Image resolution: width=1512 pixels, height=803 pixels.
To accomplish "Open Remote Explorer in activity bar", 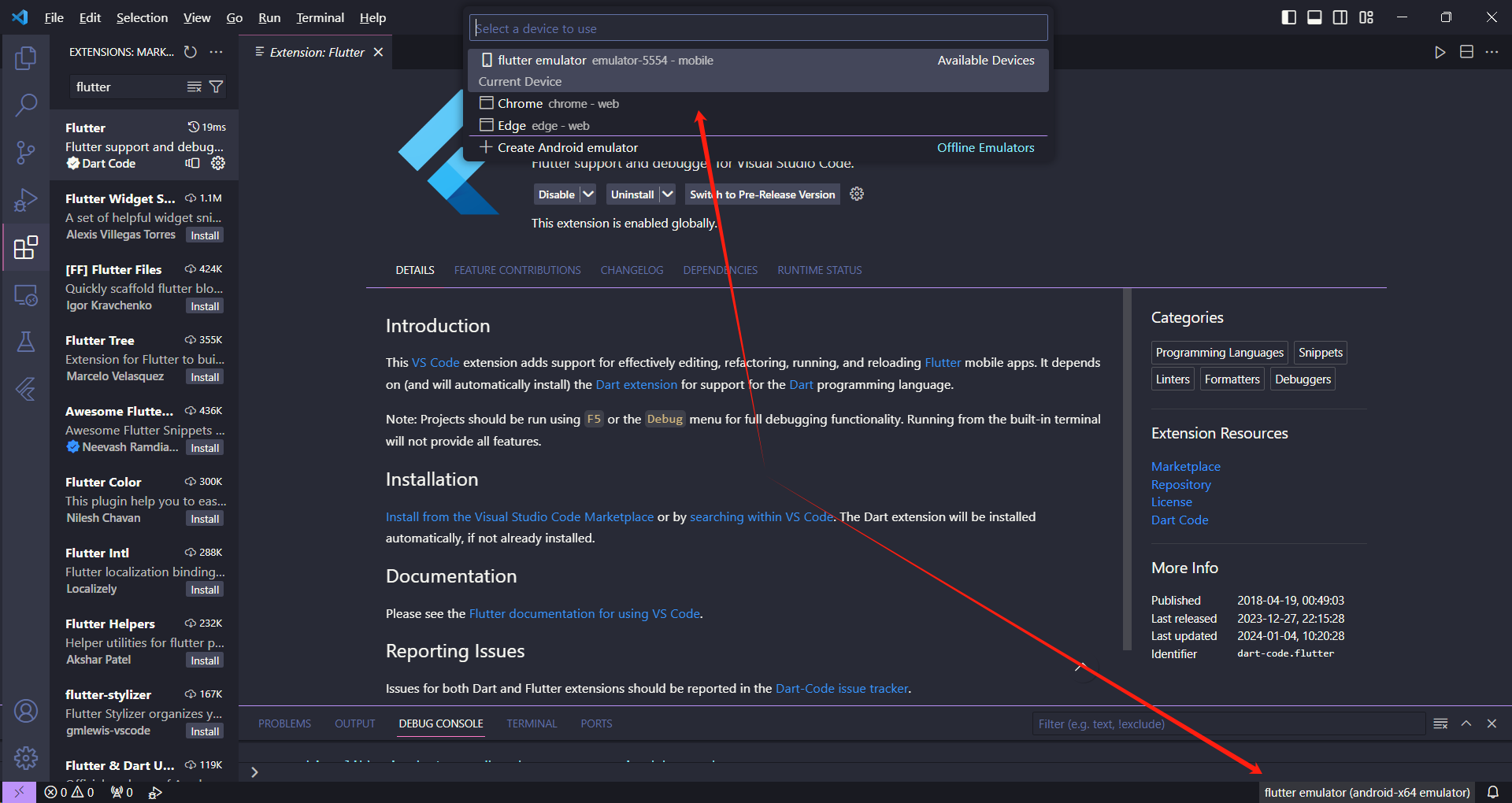I will pyautogui.click(x=26, y=295).
